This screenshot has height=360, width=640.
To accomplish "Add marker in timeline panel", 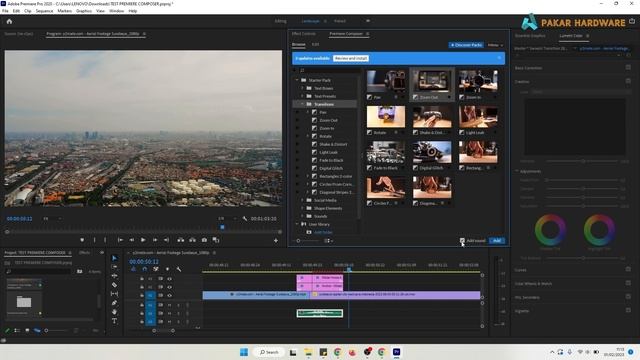I will [167, 269].
